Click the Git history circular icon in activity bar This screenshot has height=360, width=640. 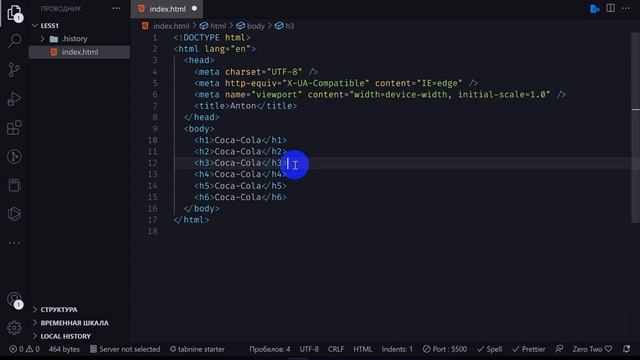coord(14,157)
